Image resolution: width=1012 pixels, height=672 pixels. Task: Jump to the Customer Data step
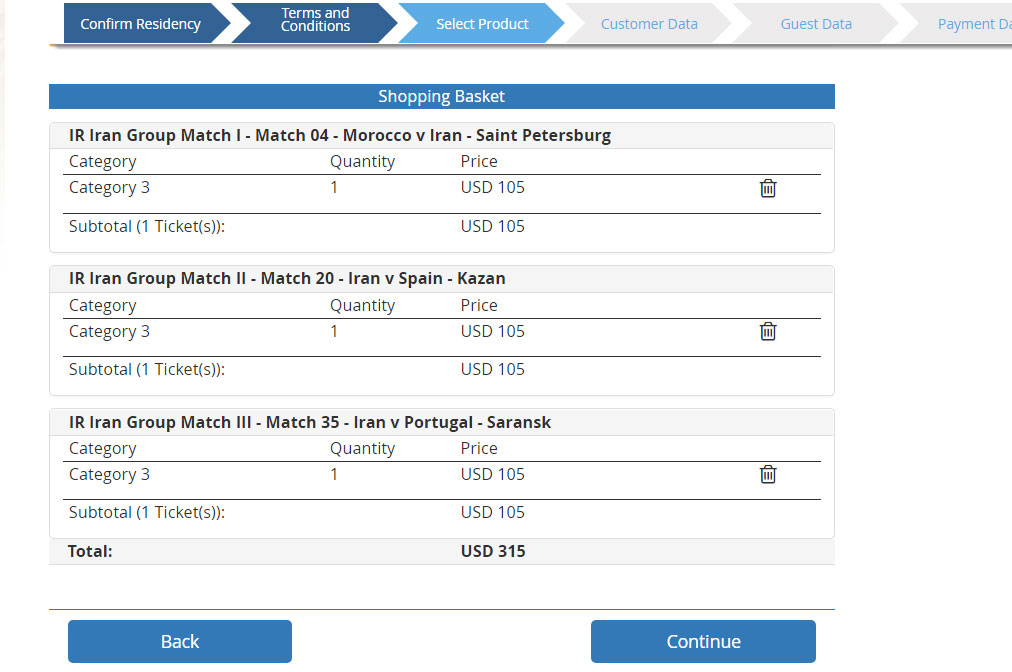[x=649, y=24]
